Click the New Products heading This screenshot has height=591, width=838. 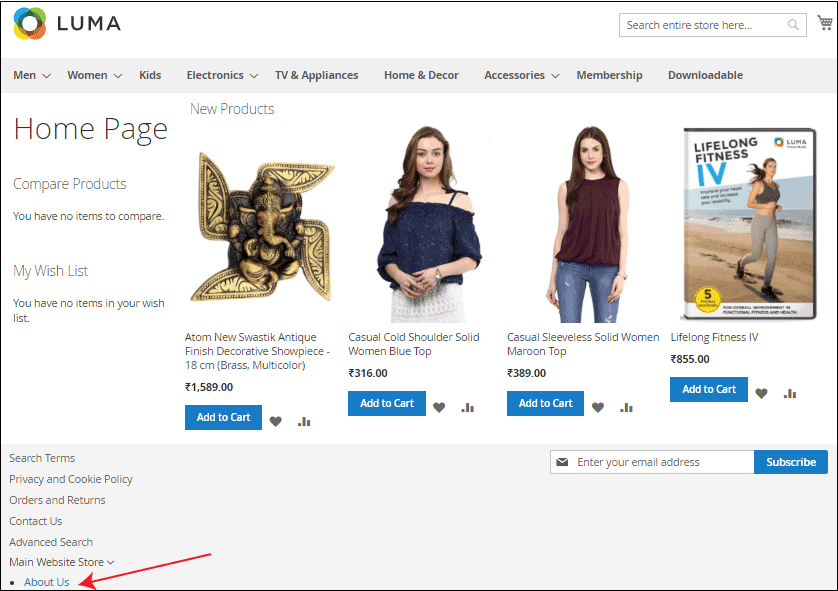pos(232,109)
